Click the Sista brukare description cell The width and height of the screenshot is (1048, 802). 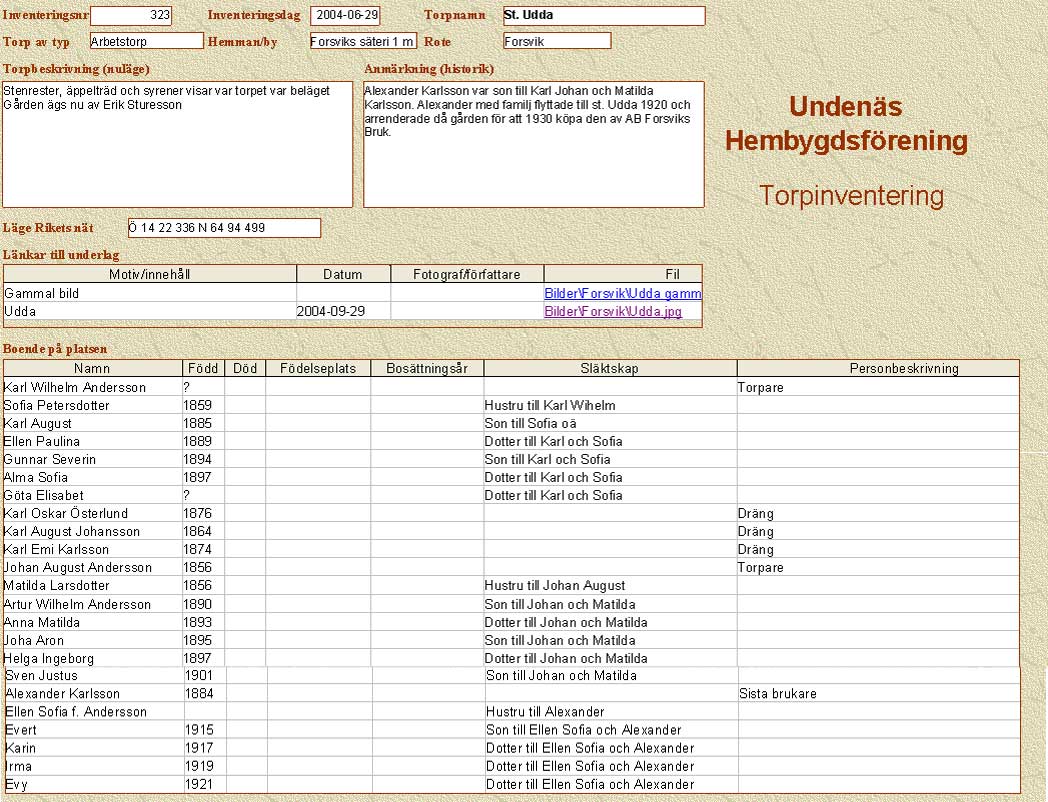click(x=878, y=694)
